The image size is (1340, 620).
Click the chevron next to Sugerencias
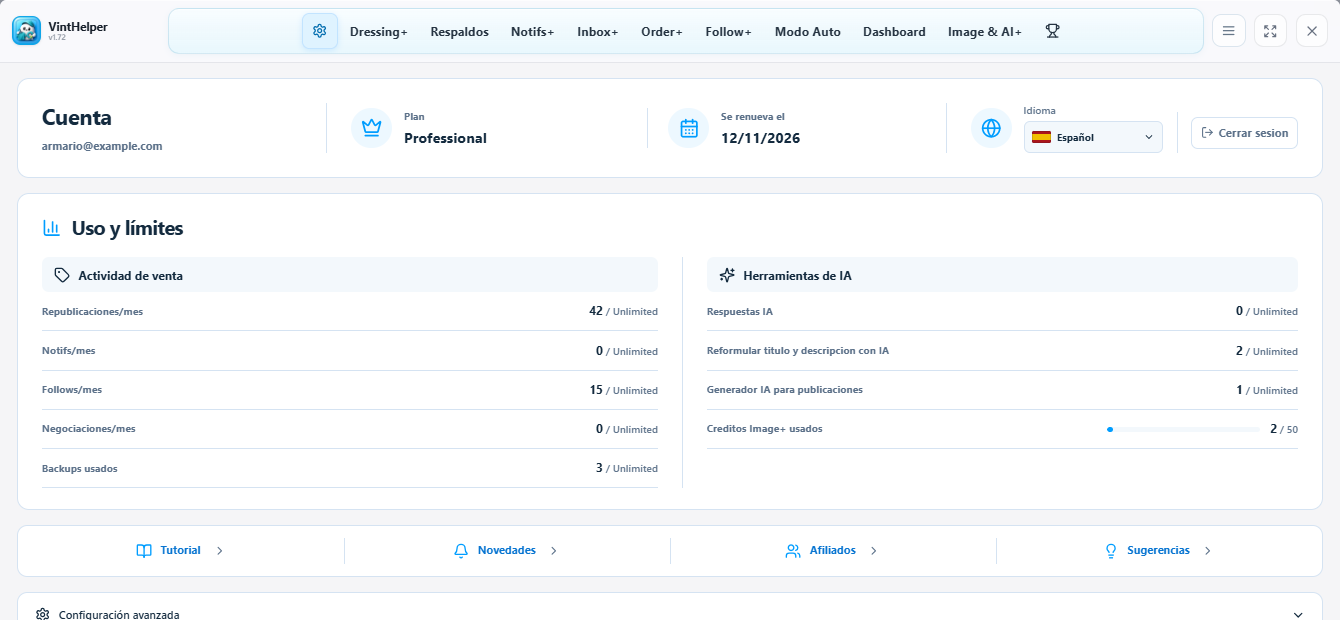click(1207, 551)
